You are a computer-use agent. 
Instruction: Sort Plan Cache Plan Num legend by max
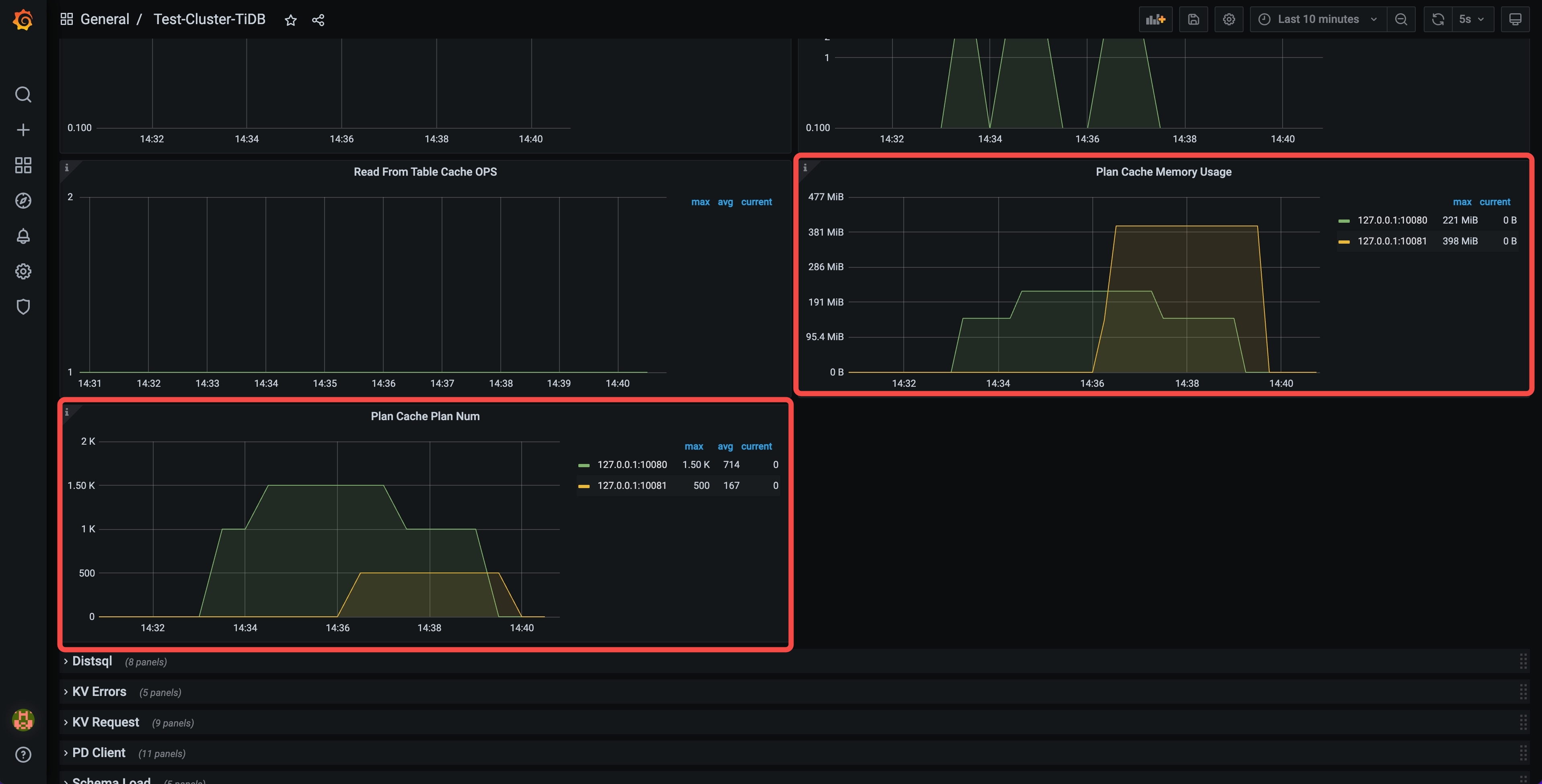coord(694,446)
